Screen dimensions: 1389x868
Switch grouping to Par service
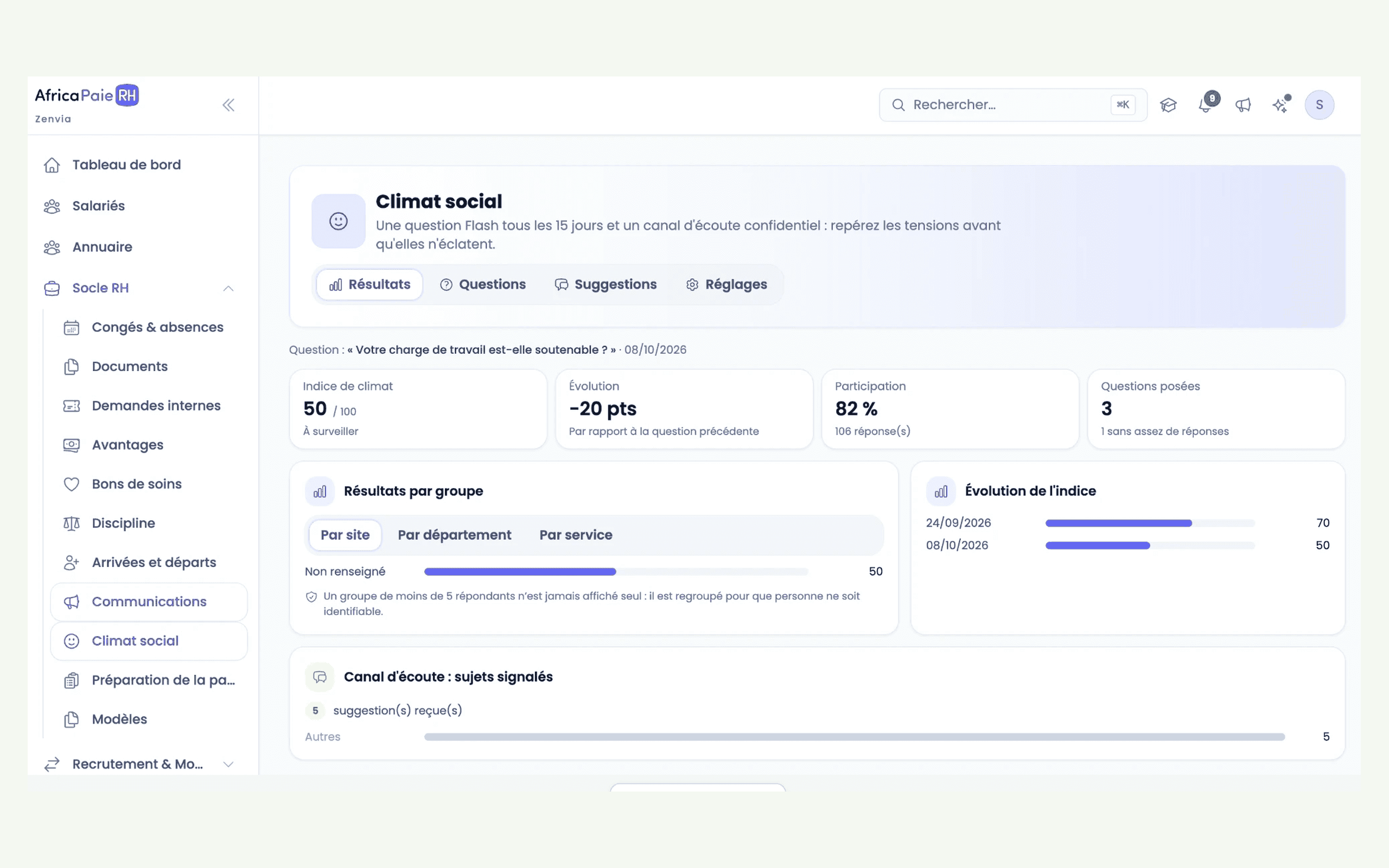(576, 535)
